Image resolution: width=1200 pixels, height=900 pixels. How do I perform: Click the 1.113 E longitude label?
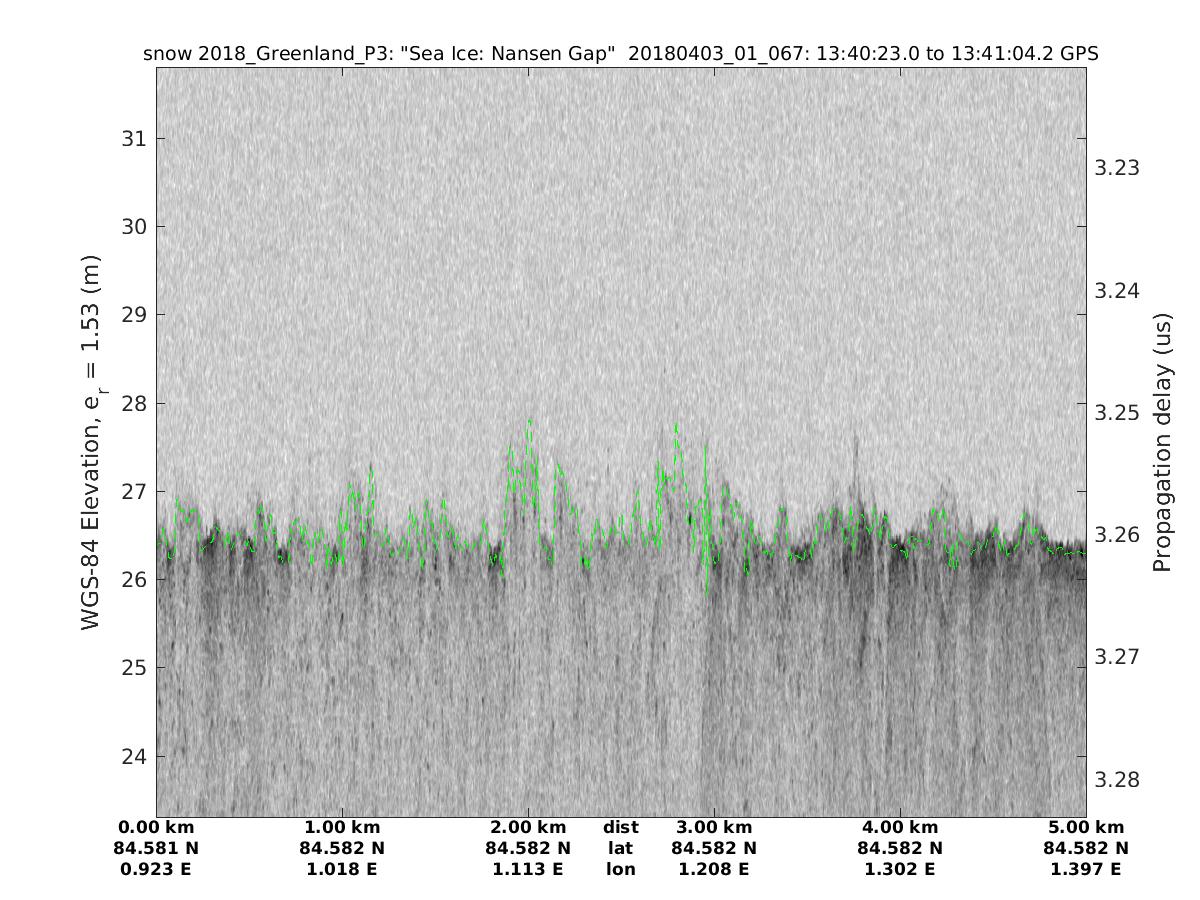pos(528,869)
